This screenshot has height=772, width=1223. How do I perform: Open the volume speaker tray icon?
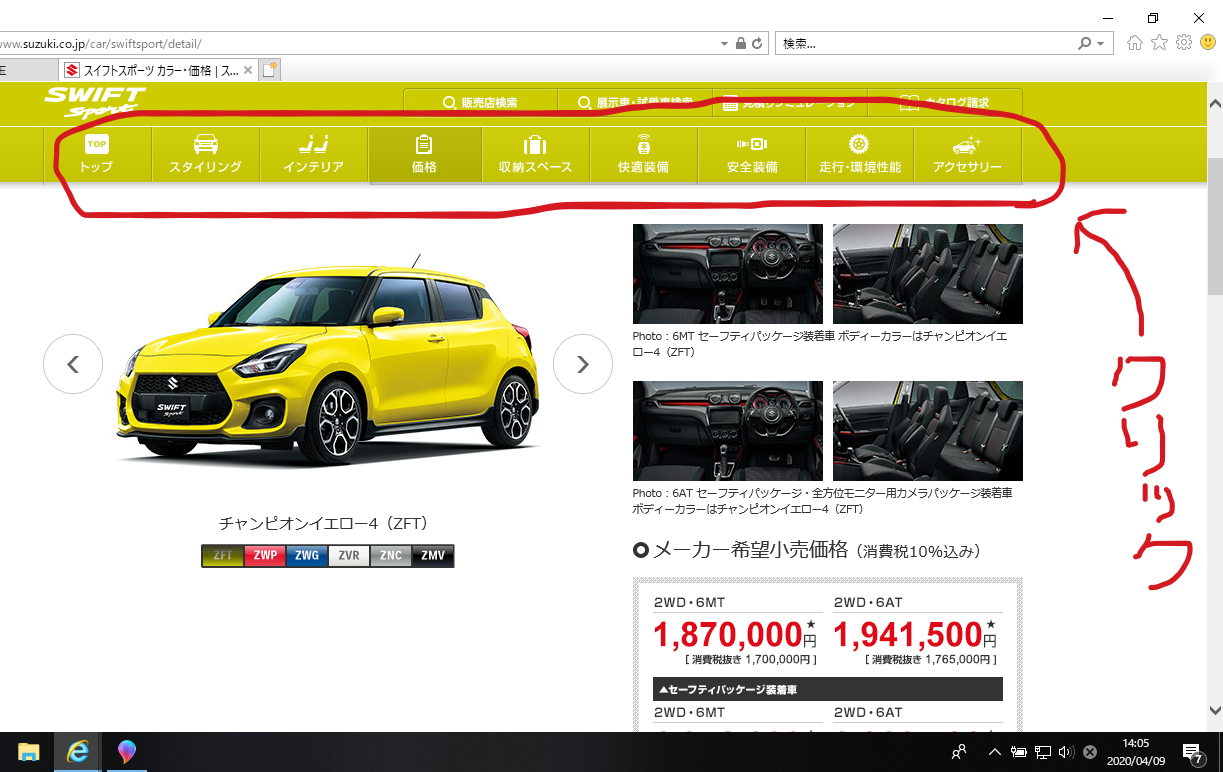pyautogui.click(x=1066, y=752)
